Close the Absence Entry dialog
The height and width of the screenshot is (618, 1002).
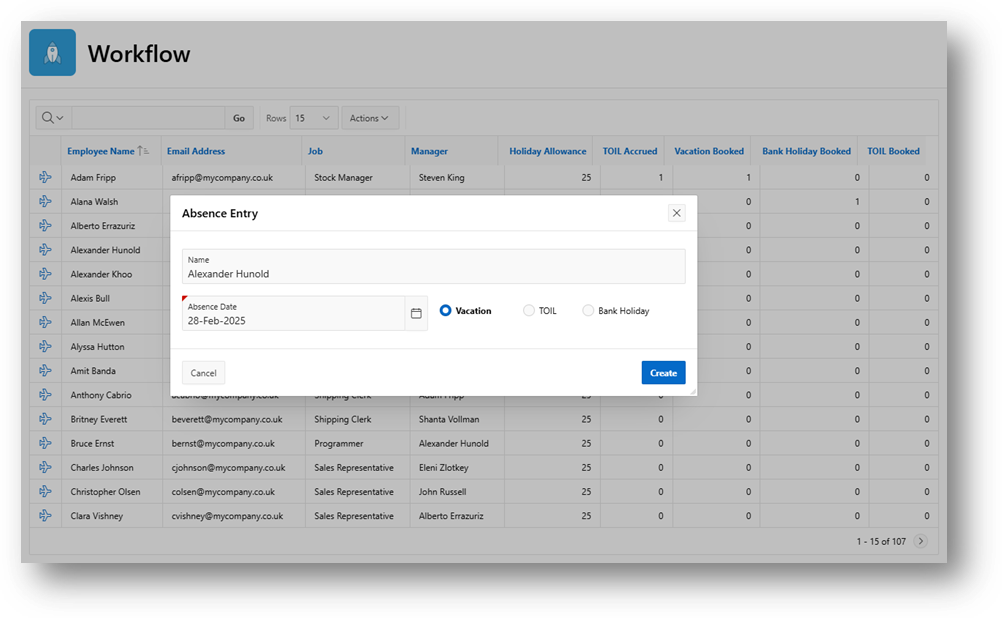tap(677, 213)
